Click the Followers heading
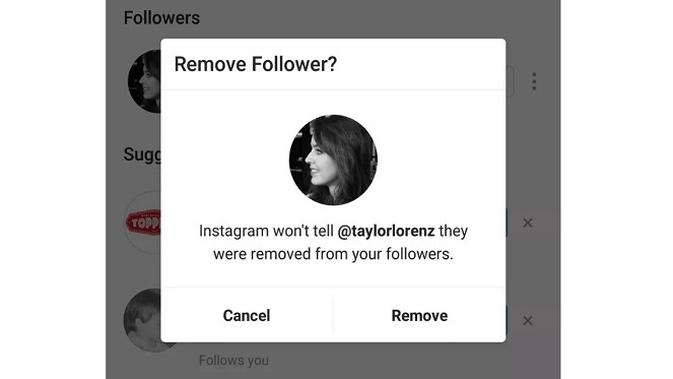The image size is (673, 379). coord(162,18)
